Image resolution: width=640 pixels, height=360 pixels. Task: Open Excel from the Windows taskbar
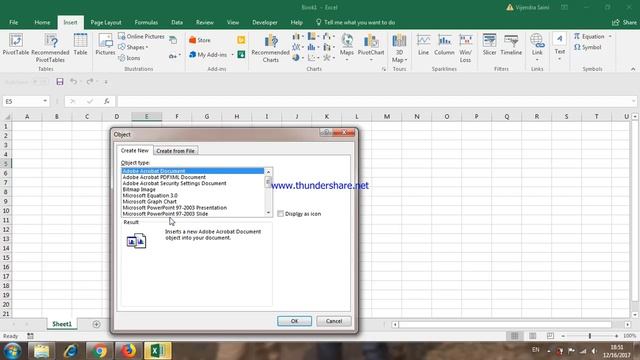click(x=157, y=351)
